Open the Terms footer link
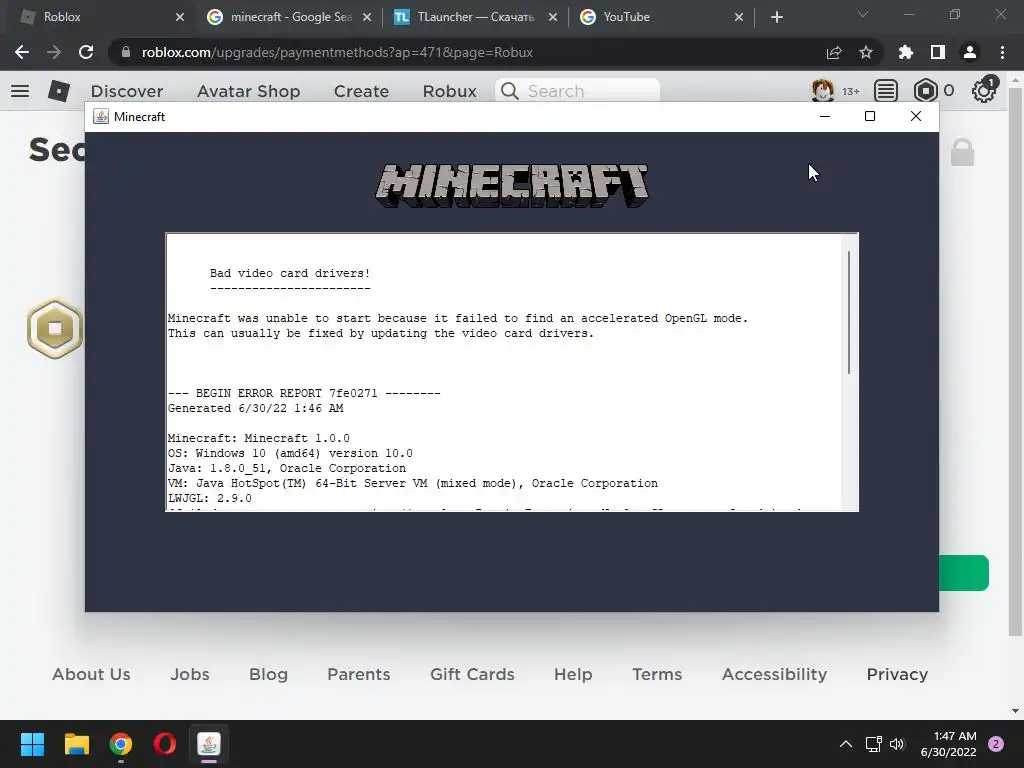 click(x=657, y=674)
